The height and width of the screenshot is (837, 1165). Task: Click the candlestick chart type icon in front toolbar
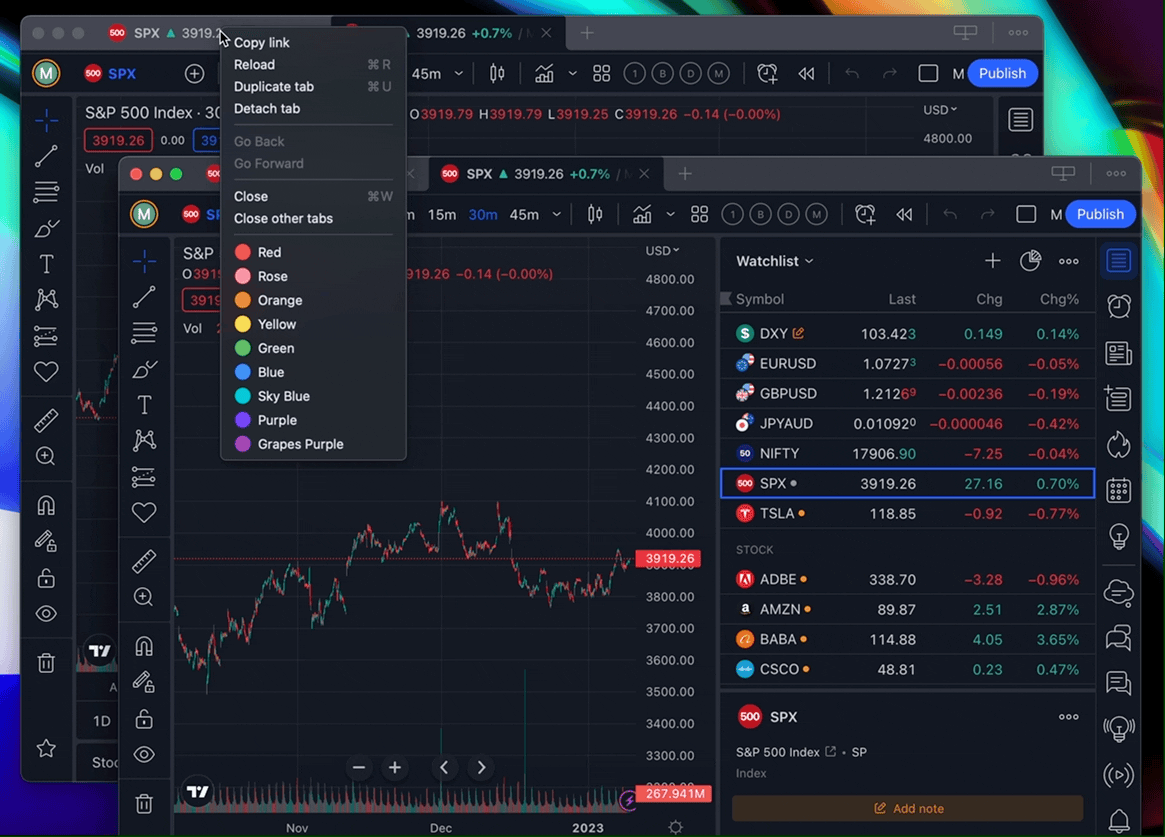pyautogui.click(x=595, y=215)
